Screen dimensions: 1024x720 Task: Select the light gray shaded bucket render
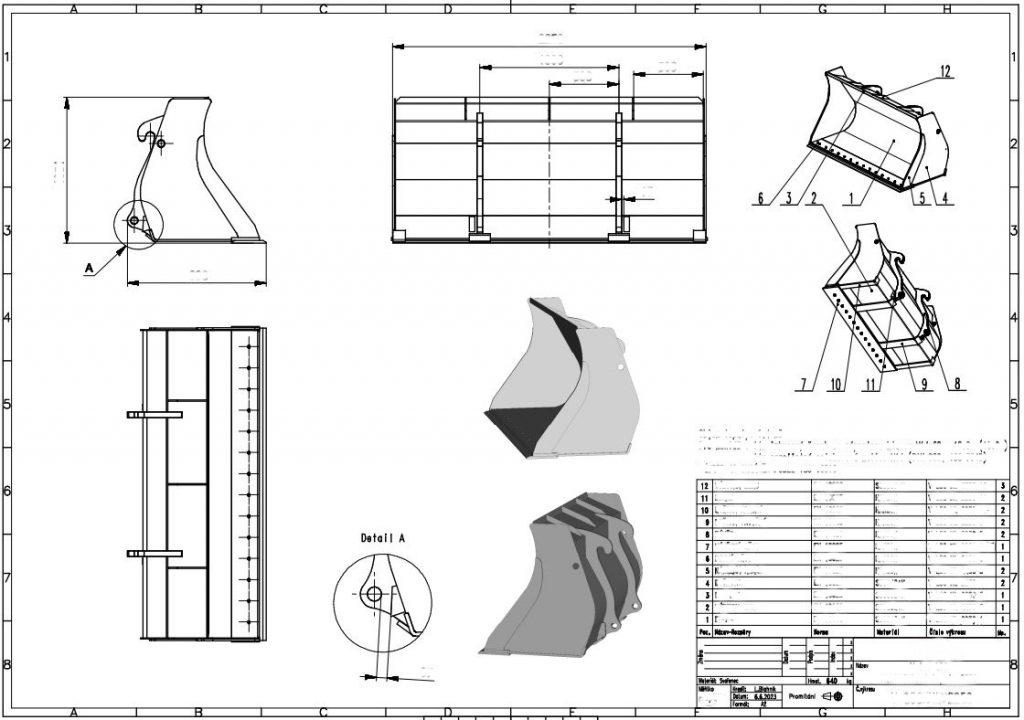pyautogui.click(x=562, y=378)
